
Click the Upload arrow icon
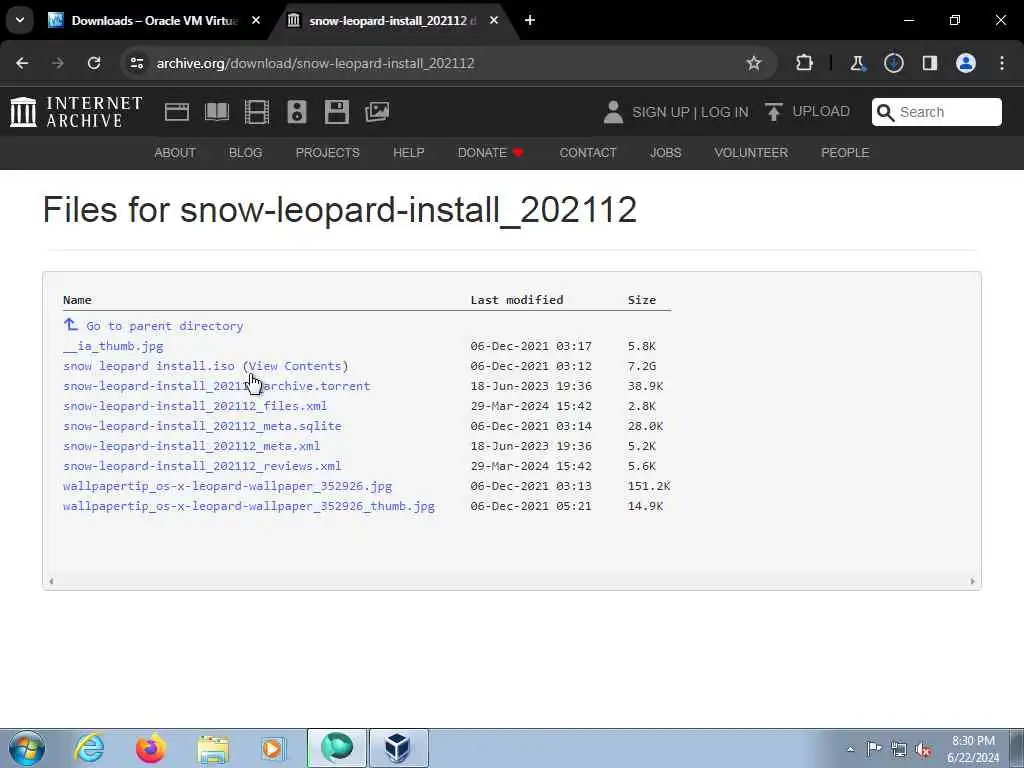[x=773, y=112]
